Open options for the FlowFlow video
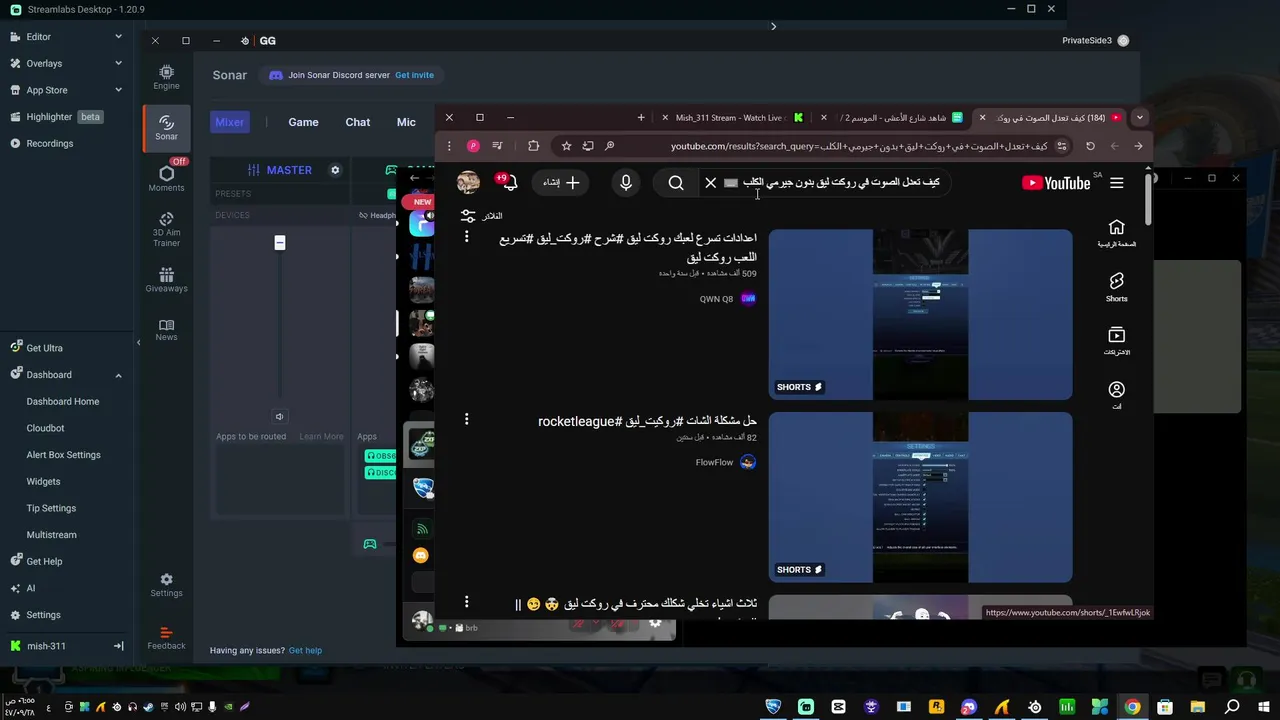The image size is (1280, 720). pyautogui.click(x=466, y=419)
